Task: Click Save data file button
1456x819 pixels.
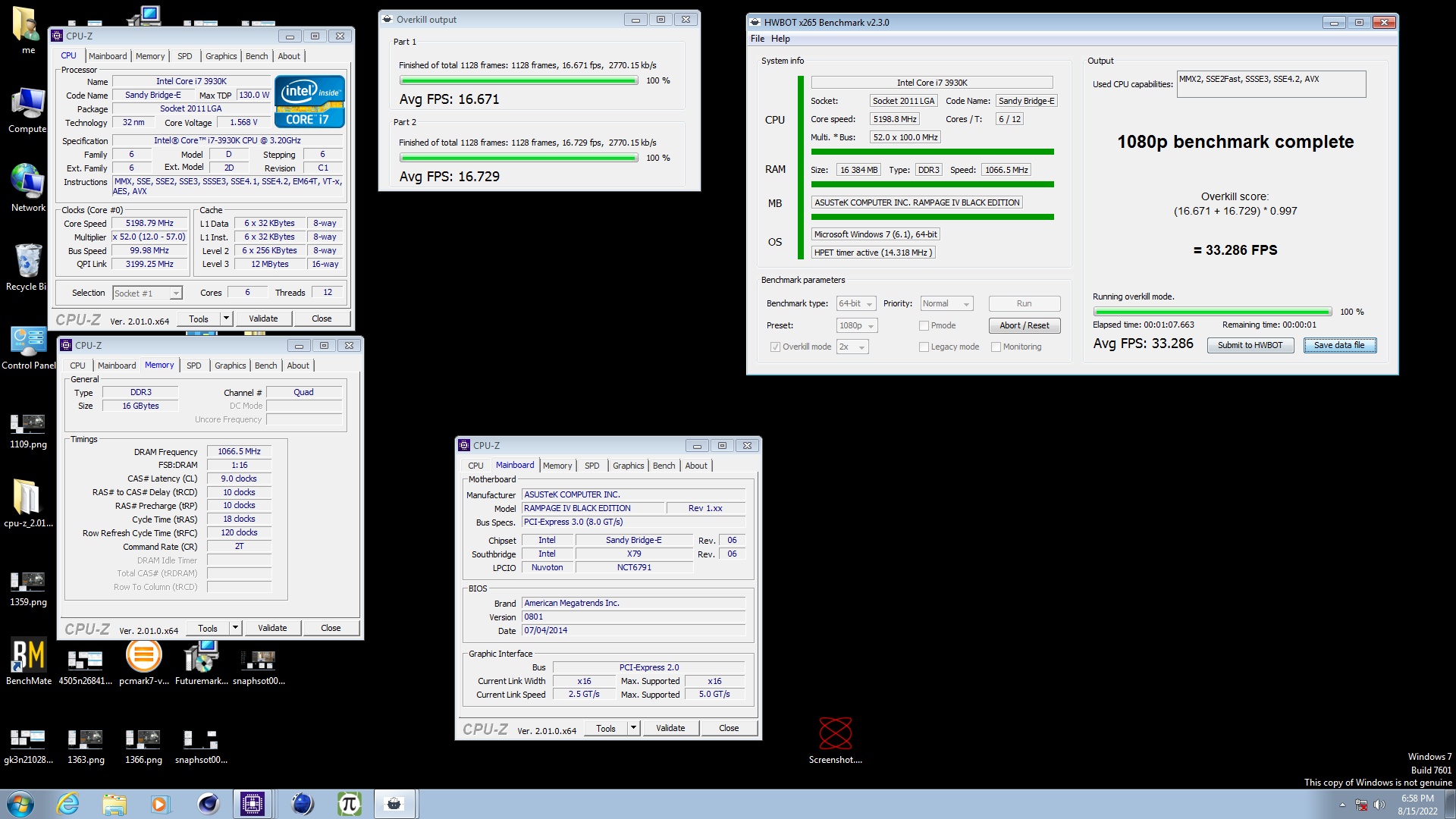Action: (1339, 345)
